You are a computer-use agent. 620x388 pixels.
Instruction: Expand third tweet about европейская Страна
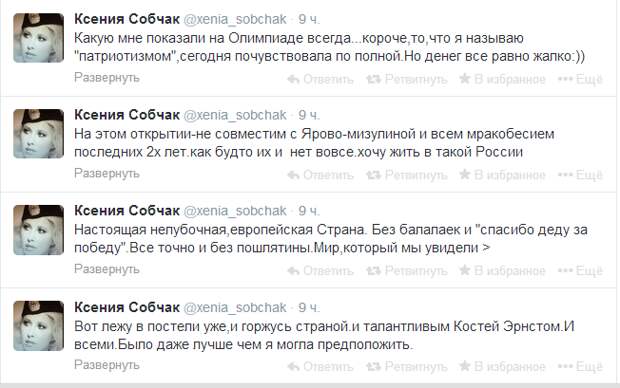[107, 269]
